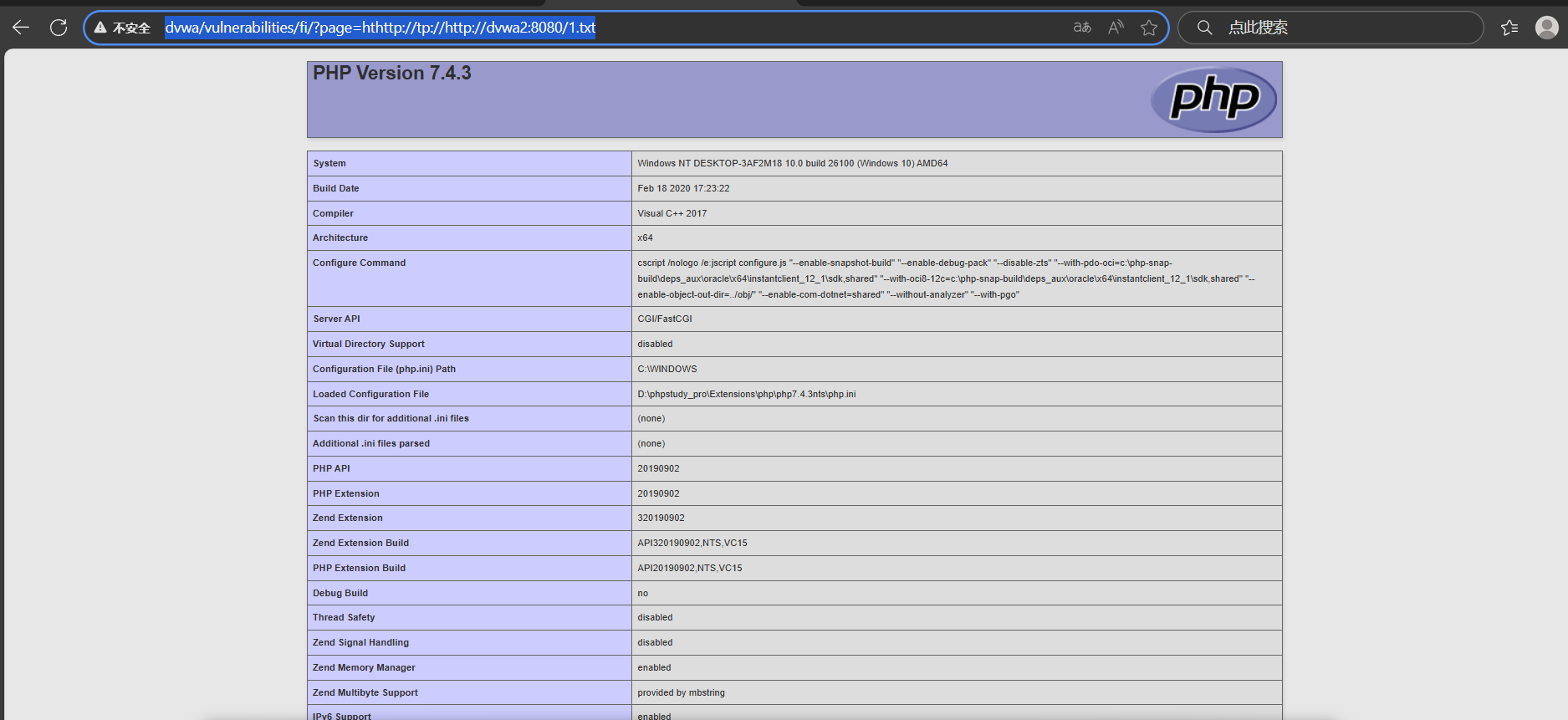Click the PHP API value 20190902
Viewport: 1568px width, 720px height.
[x=658, y=469]
